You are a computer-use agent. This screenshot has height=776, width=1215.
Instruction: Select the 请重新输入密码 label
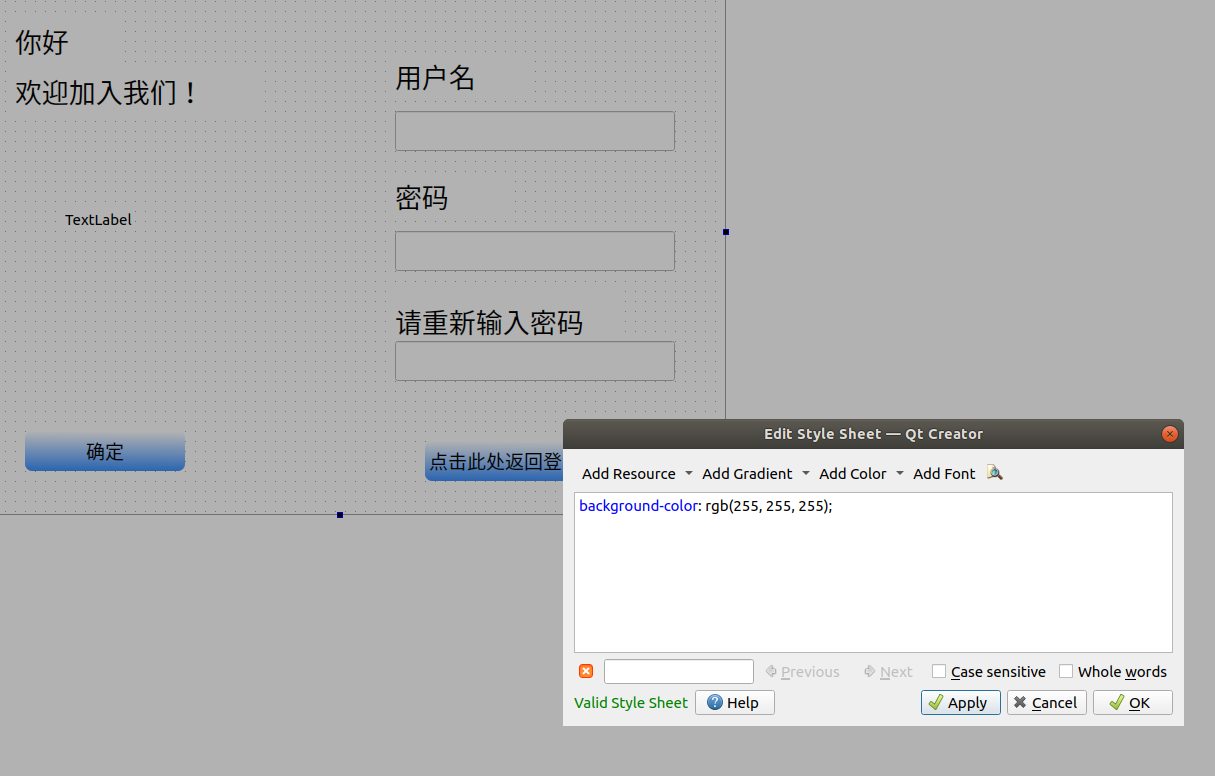point(489,323)
